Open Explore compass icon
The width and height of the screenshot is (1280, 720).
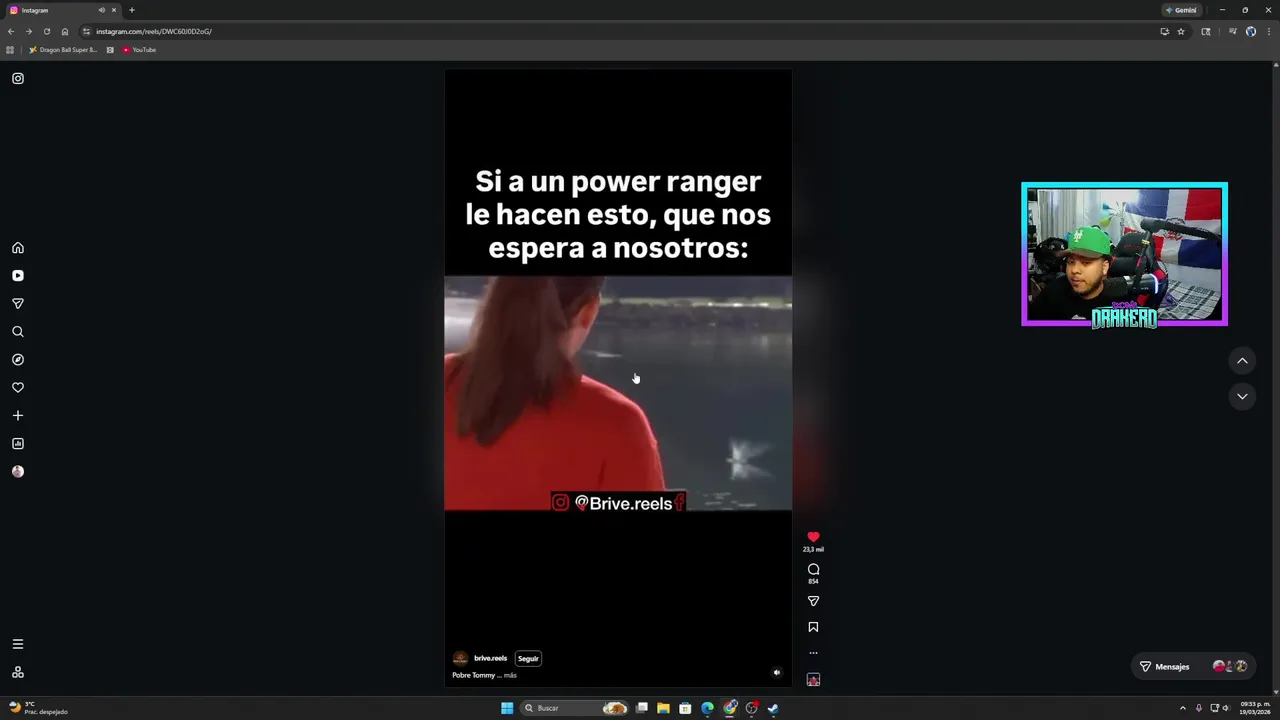18,360
